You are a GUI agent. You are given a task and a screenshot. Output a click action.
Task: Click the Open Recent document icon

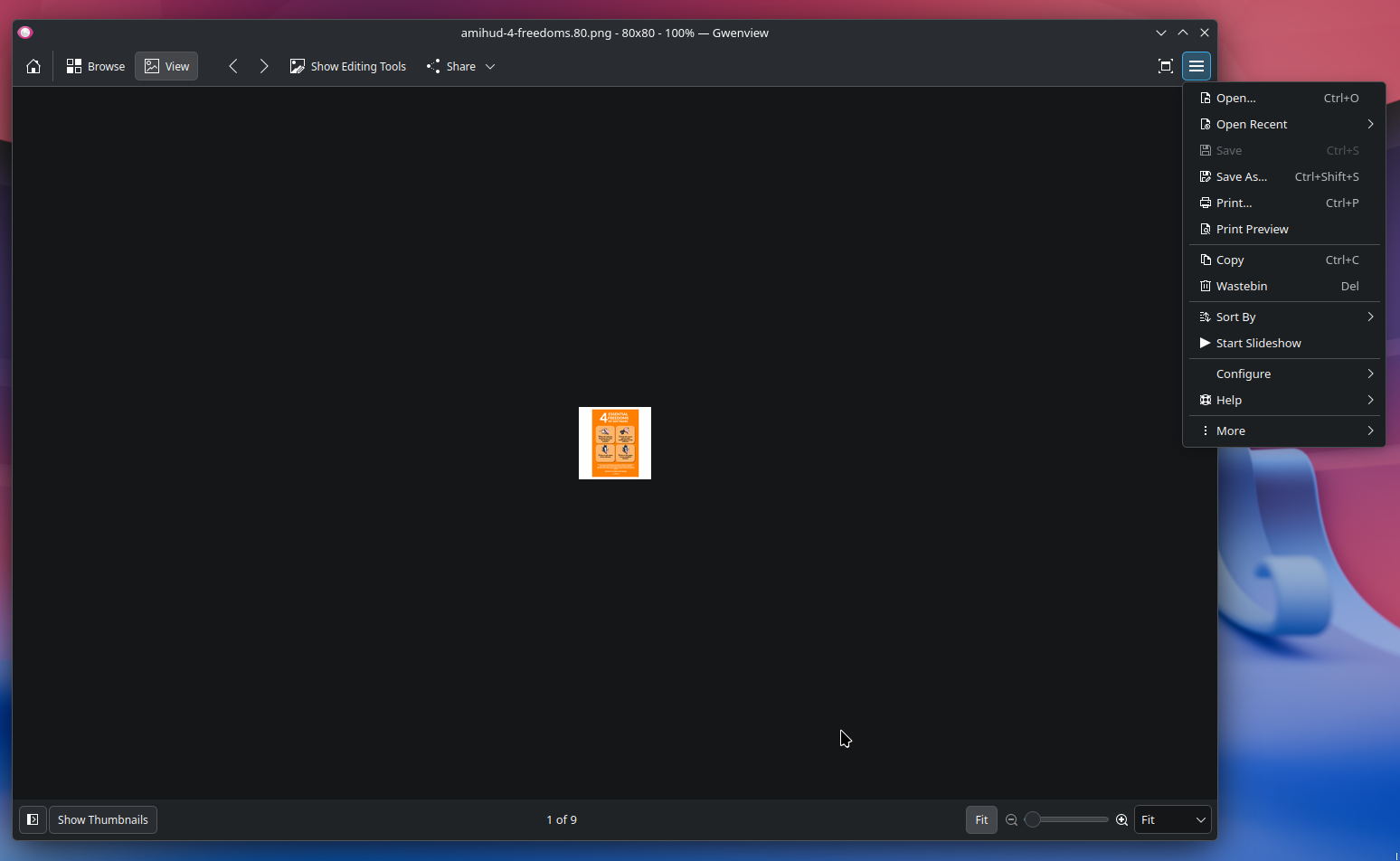tap(1206, 124)
